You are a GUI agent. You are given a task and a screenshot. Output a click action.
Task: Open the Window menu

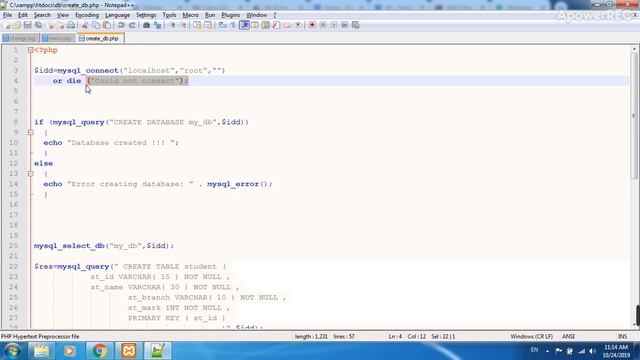pos(256,15)
